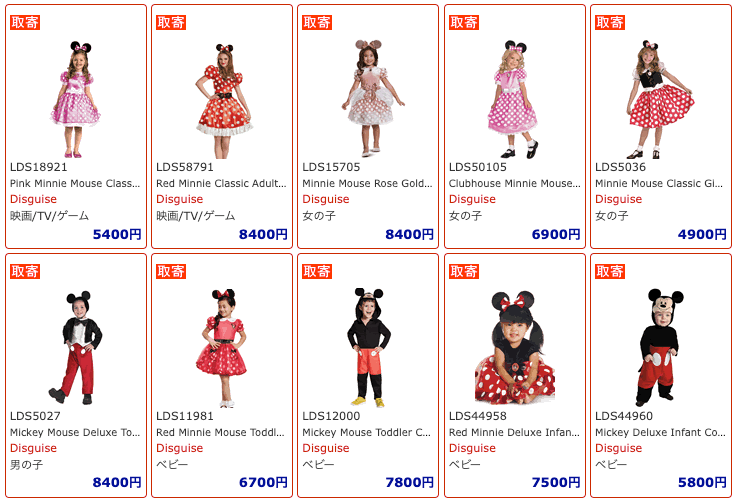Open the Red Minnie Classic Adult costume image
This screenshot has height=502, width=736.
[x=222, y=100]
